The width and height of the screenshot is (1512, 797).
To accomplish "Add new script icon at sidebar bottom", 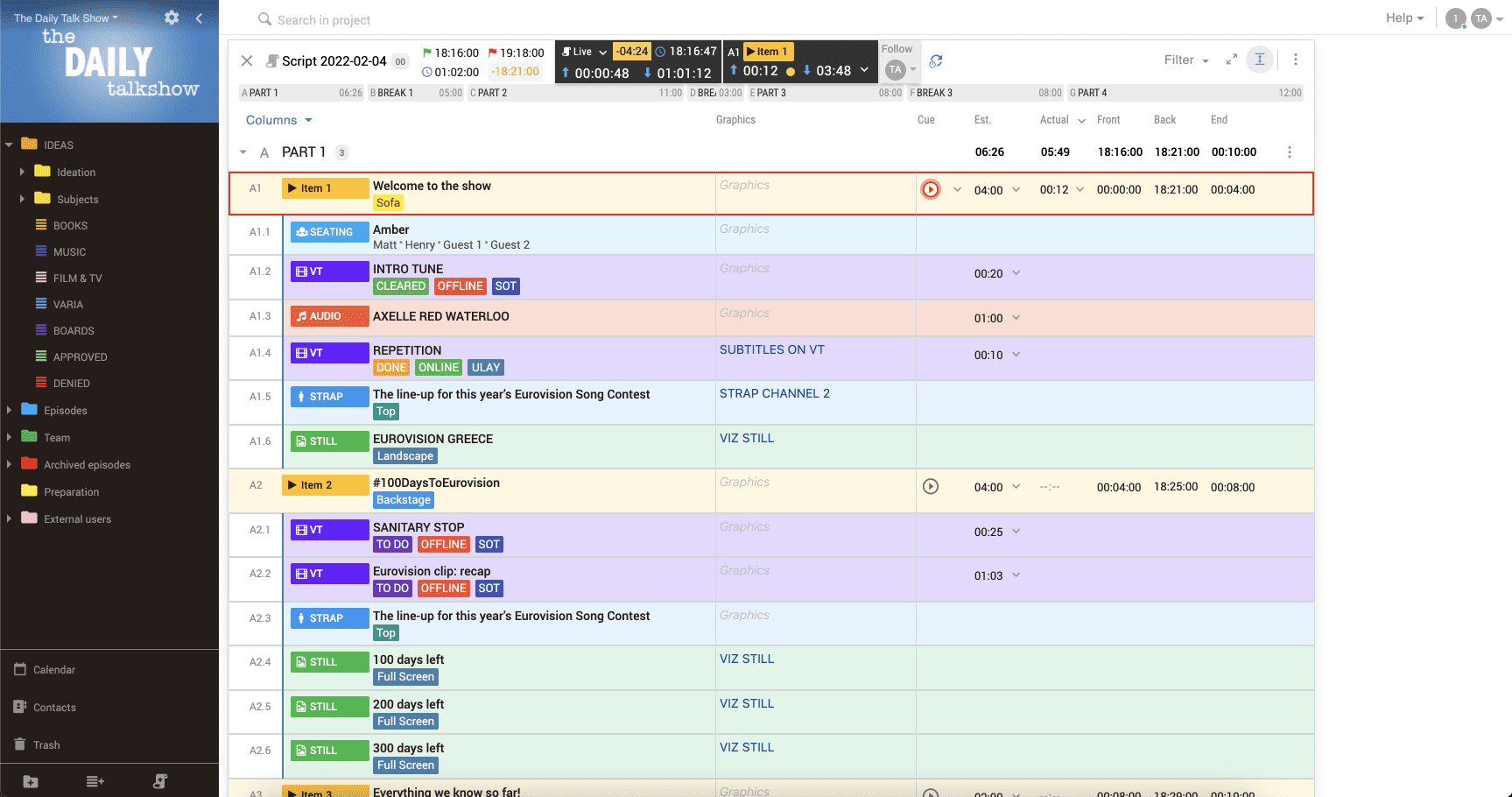I will (160, 781).
